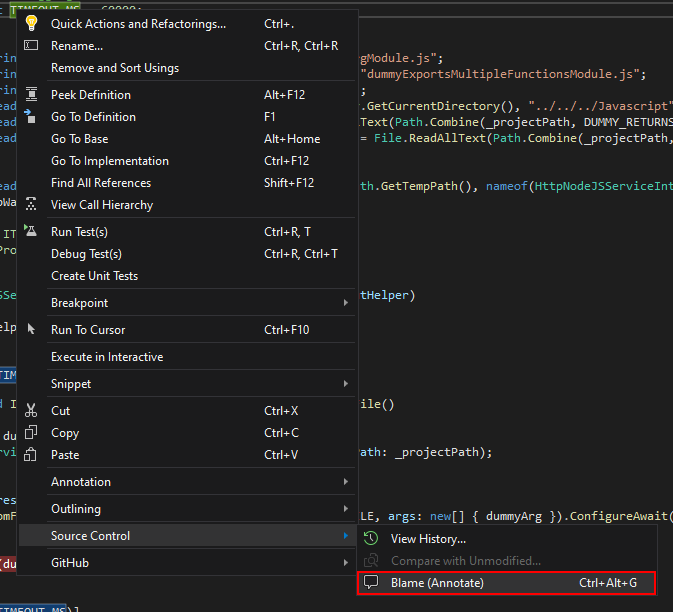The height and width of the screenshot is (612, 673).
Task: Expand the Annotation submenu arrow
Action: 346,482
